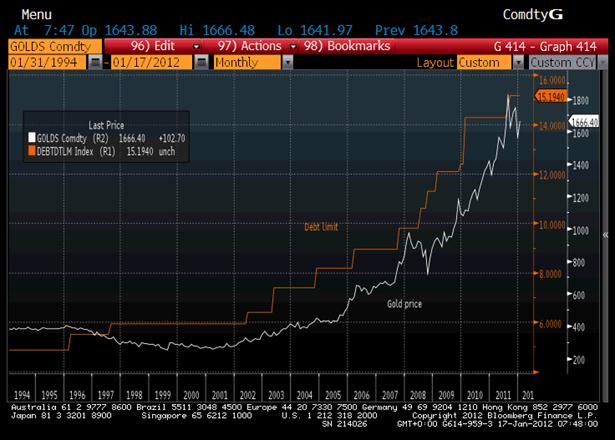Expand the side panel double-chevron arrow
The width and height of the screenshot is (615, 440).
pos(606,235)
